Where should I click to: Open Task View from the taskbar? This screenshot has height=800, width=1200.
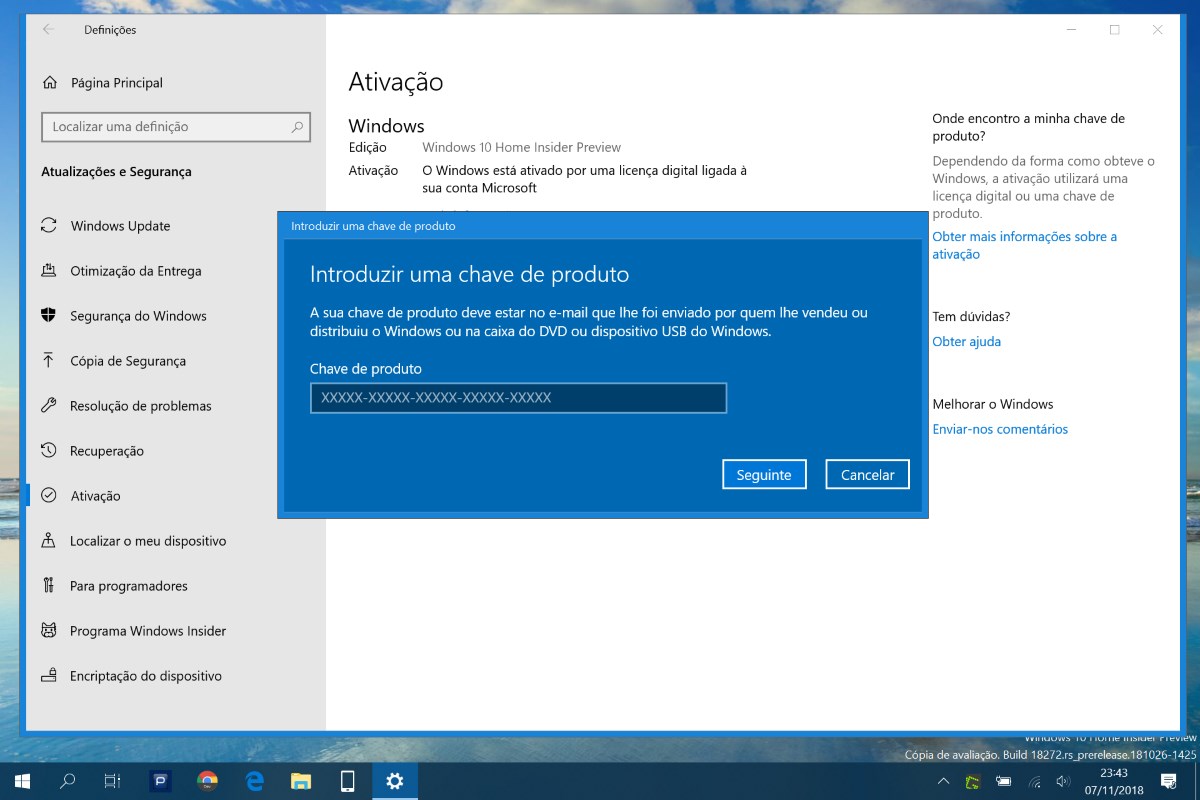113,781
